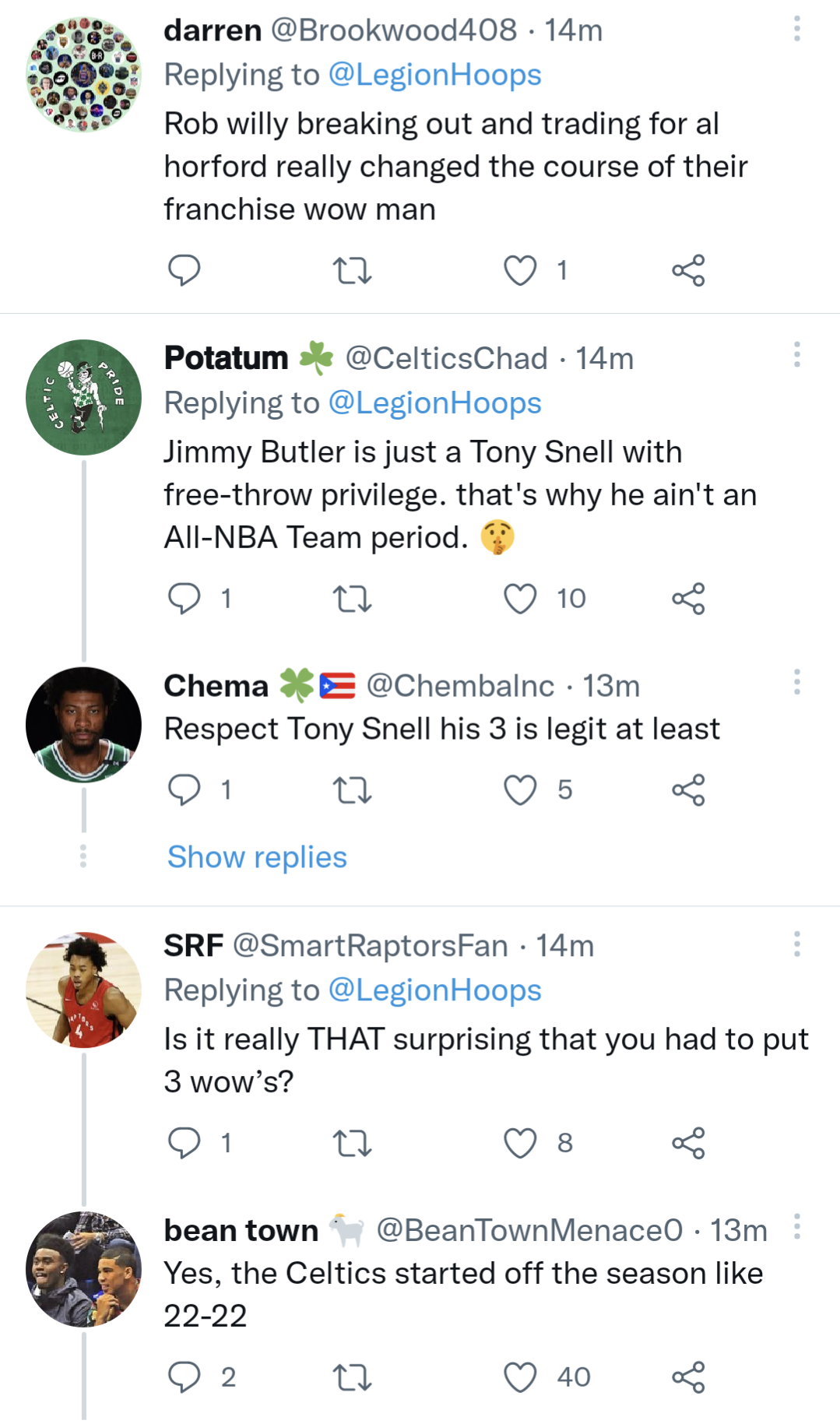Open more options on Potatum's tweet
Screen dimensions: 840x1424
coord(796,355)
